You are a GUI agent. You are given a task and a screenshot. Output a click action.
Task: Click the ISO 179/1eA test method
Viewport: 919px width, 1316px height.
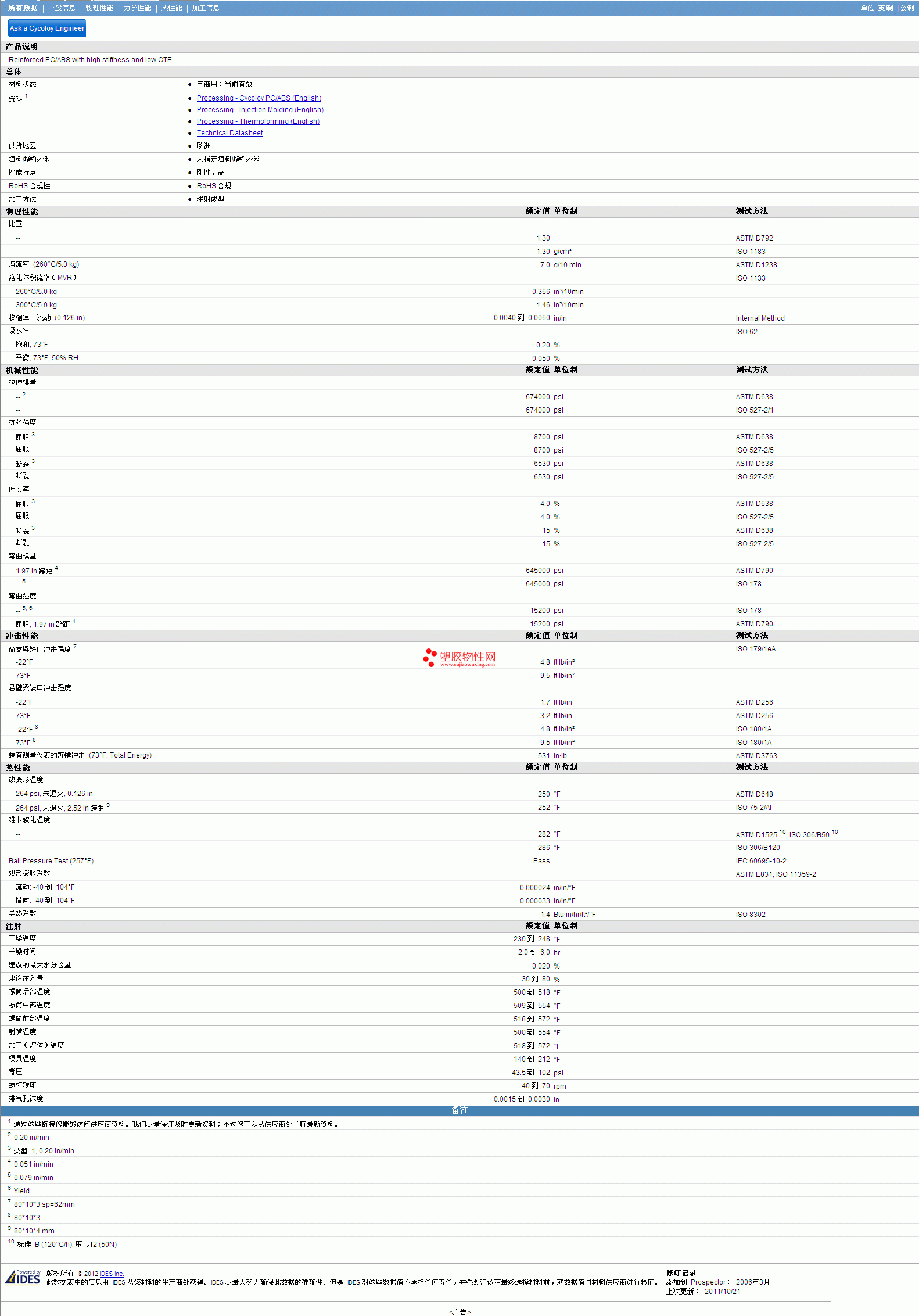click(x=755, y=649)
